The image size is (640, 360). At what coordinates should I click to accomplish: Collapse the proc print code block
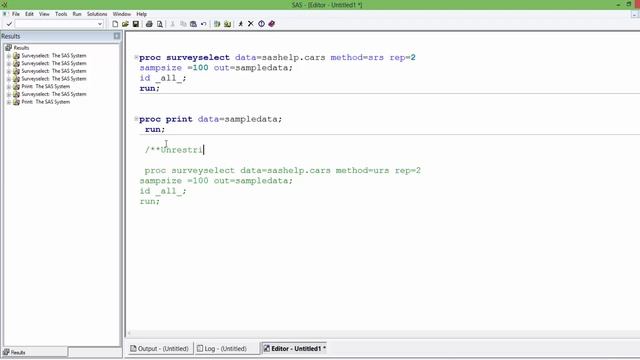coord(136,119)
